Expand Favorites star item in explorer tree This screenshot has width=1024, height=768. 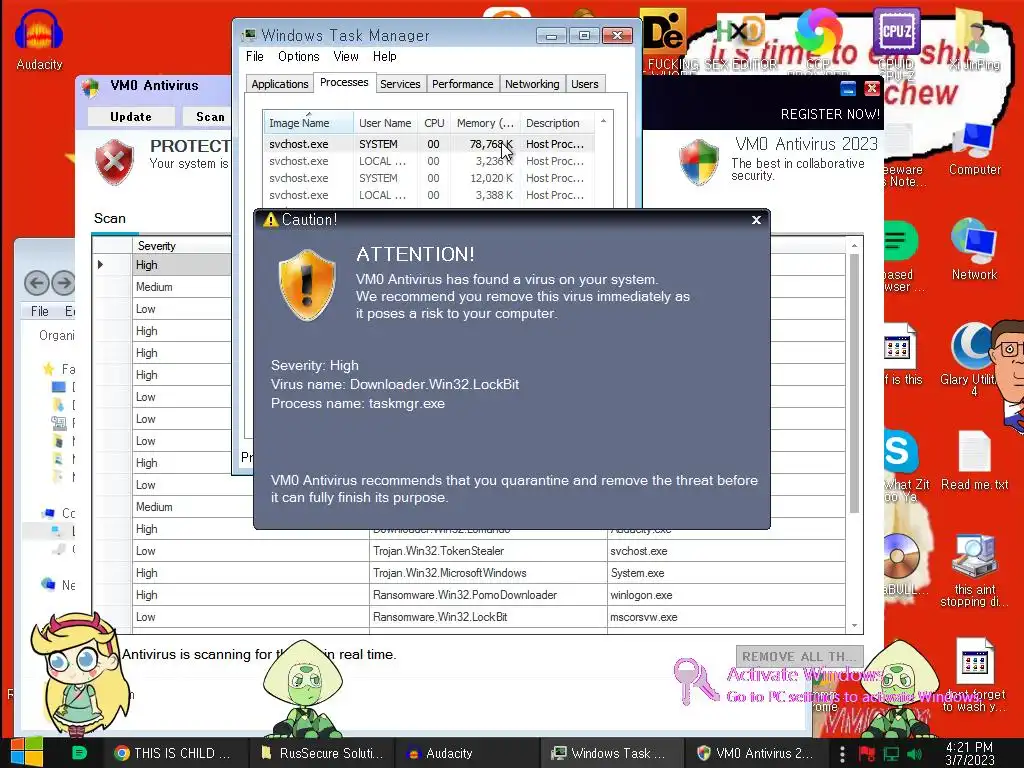click(x=48, y=369)
